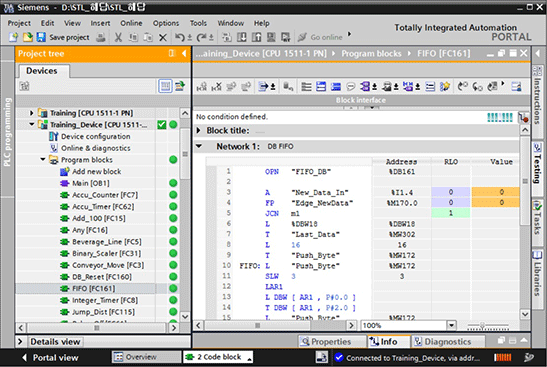Select Accu_Counter [FC7] block
547x367 pixels.
pyautogui.click(x=105, y=195)
